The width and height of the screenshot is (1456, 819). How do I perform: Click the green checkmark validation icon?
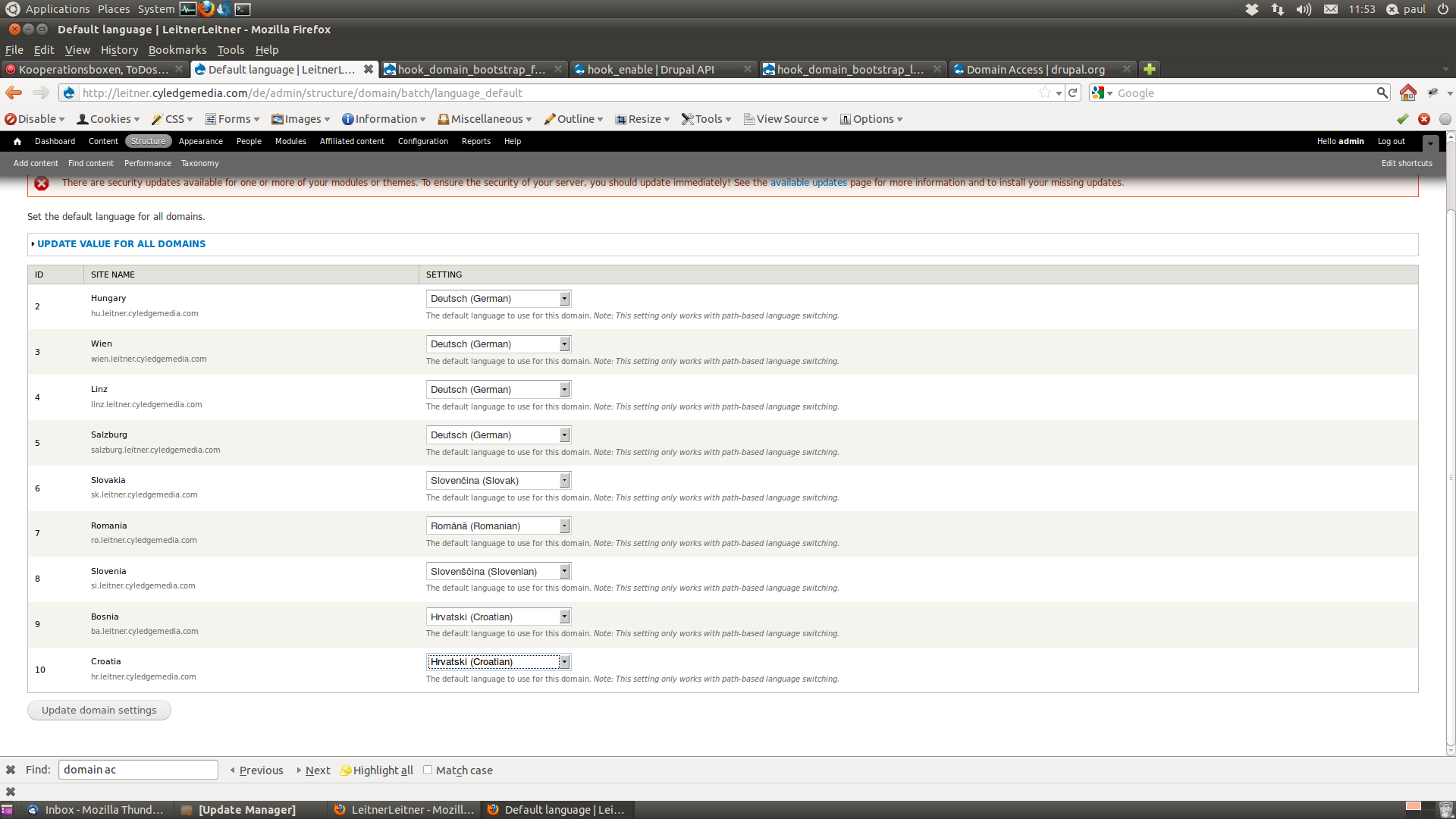[1403, 119]
